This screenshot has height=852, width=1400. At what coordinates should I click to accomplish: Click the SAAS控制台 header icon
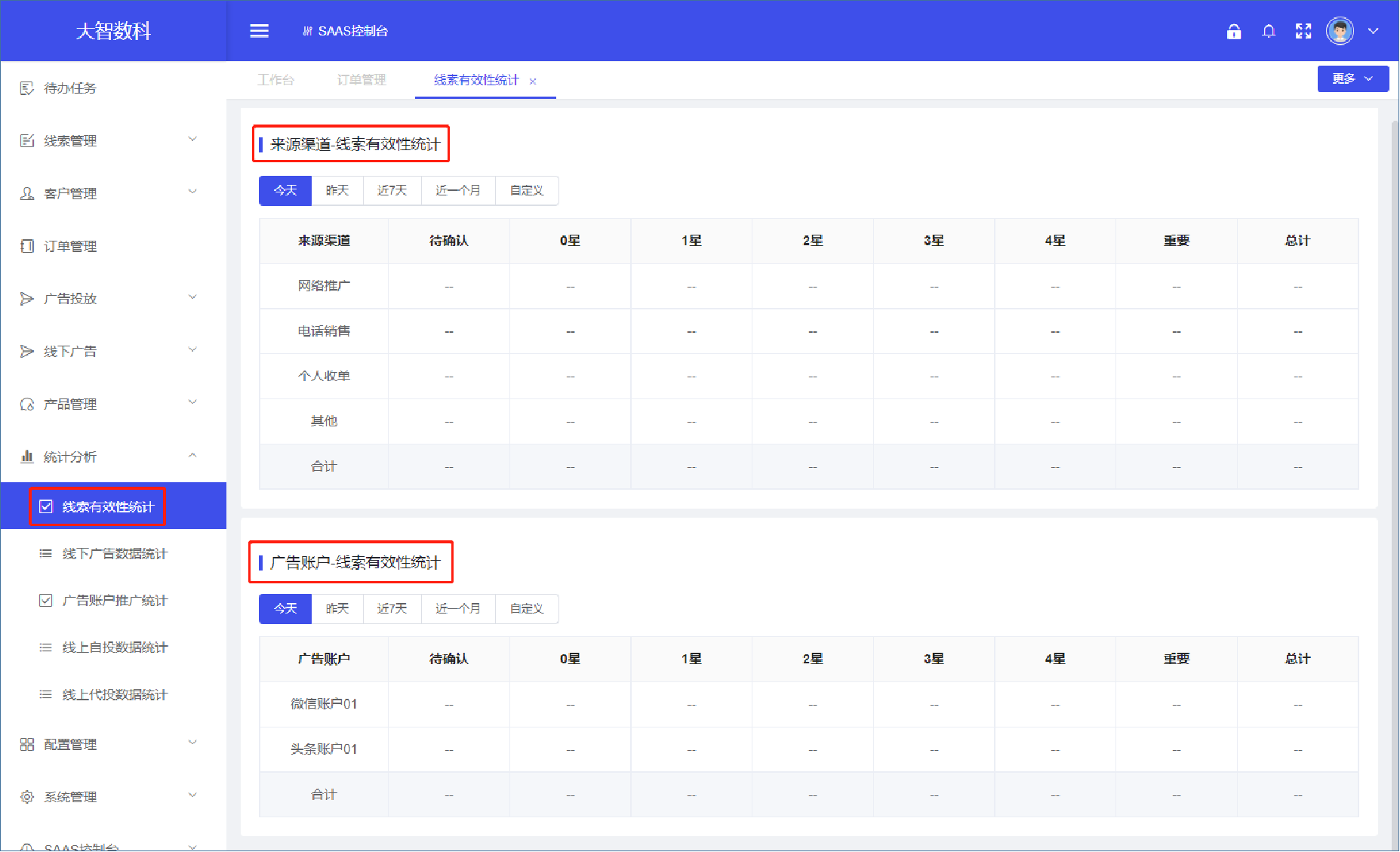(x=307, y=31)
